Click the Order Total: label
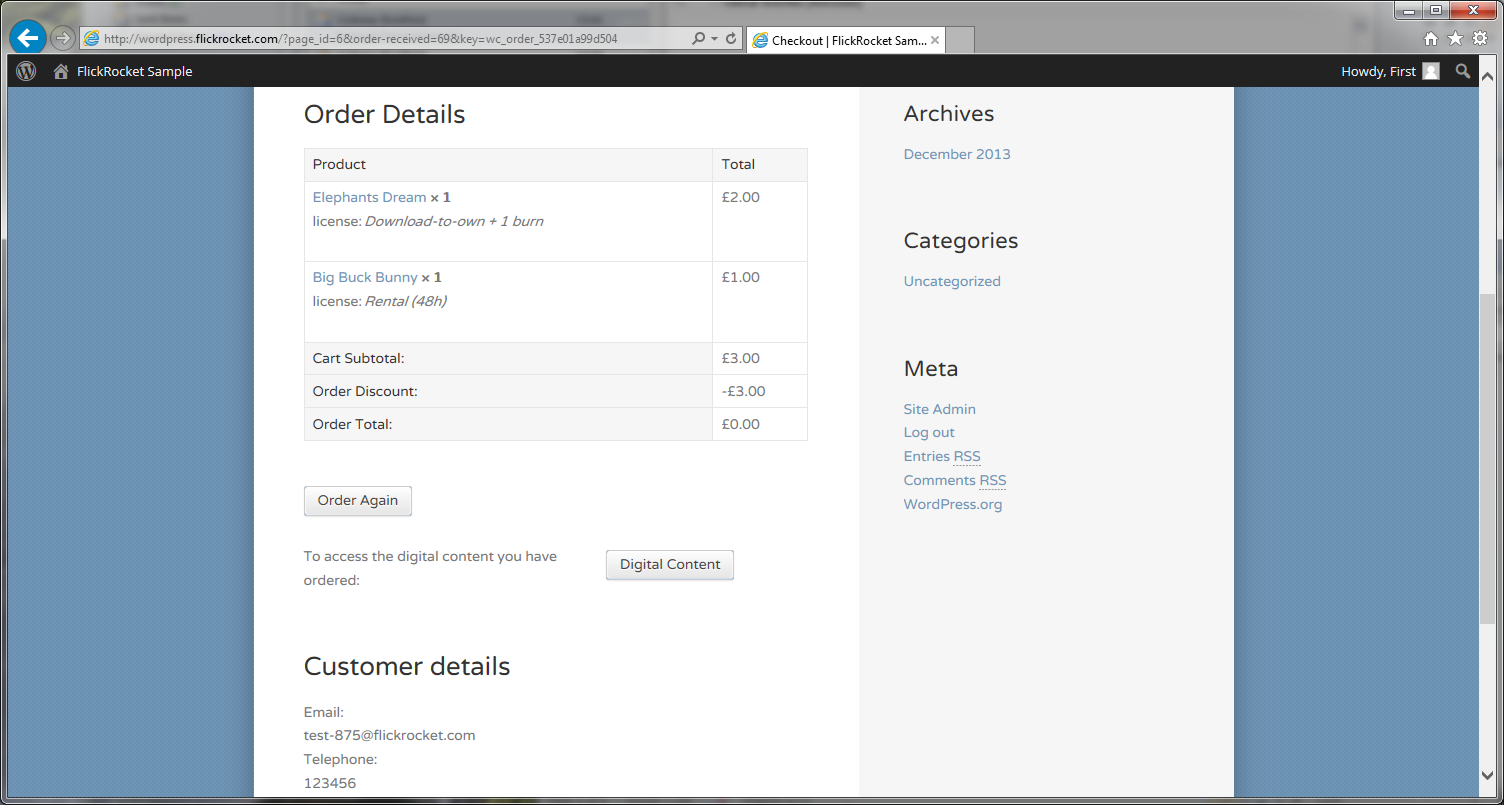 click(x=352, y=424)
